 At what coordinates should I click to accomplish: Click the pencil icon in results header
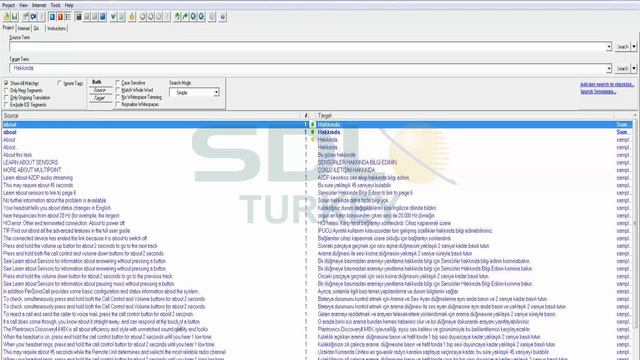[306, 116]
